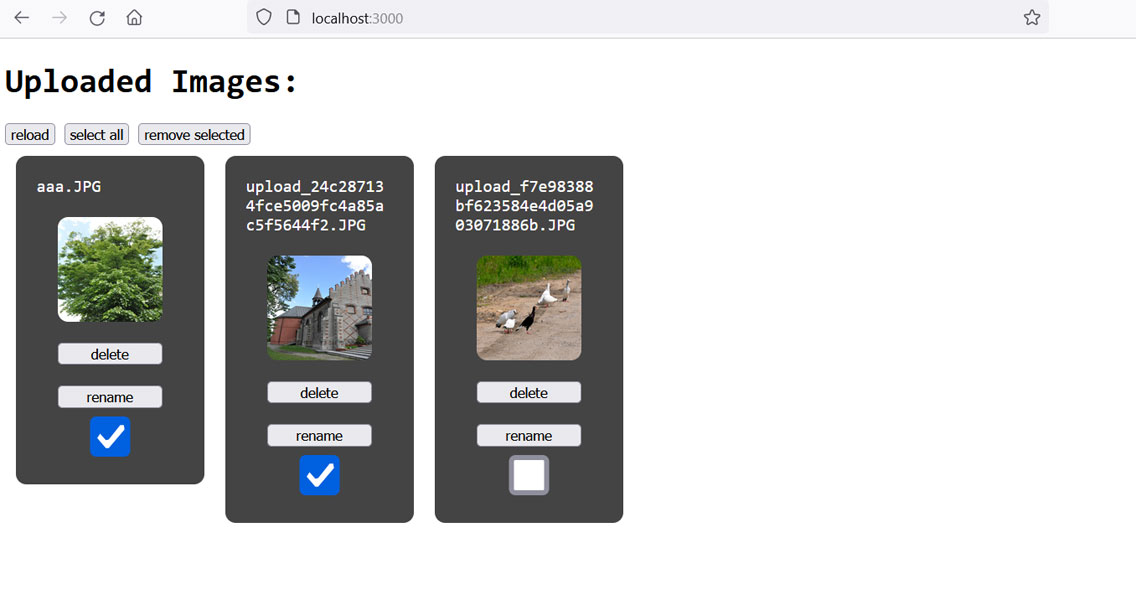This screenshot has width=1136, height=600.
Task: Open the chickens photo thumbnail
Action: tap(529, 308)
